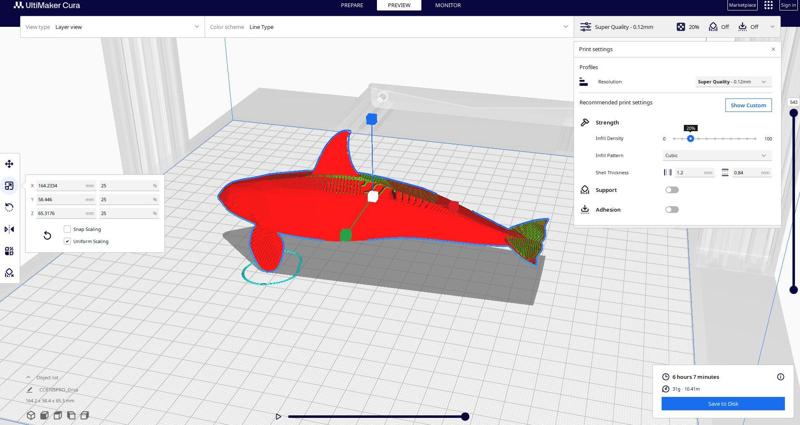Click the top/bottom thickness 0.84 mm field

coord(752,172)
